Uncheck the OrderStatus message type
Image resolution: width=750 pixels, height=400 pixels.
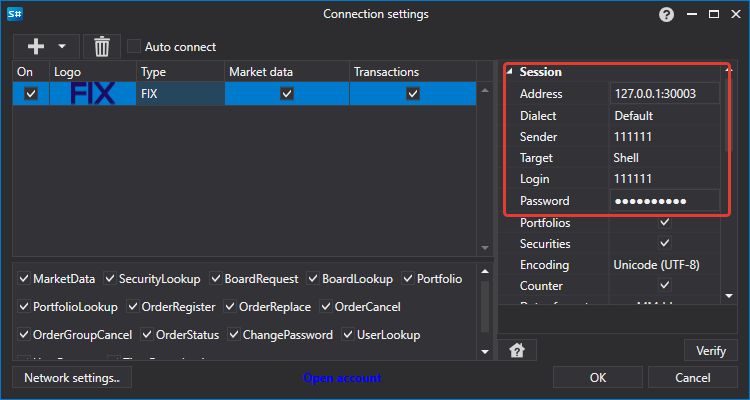click(x=147, y=334)
